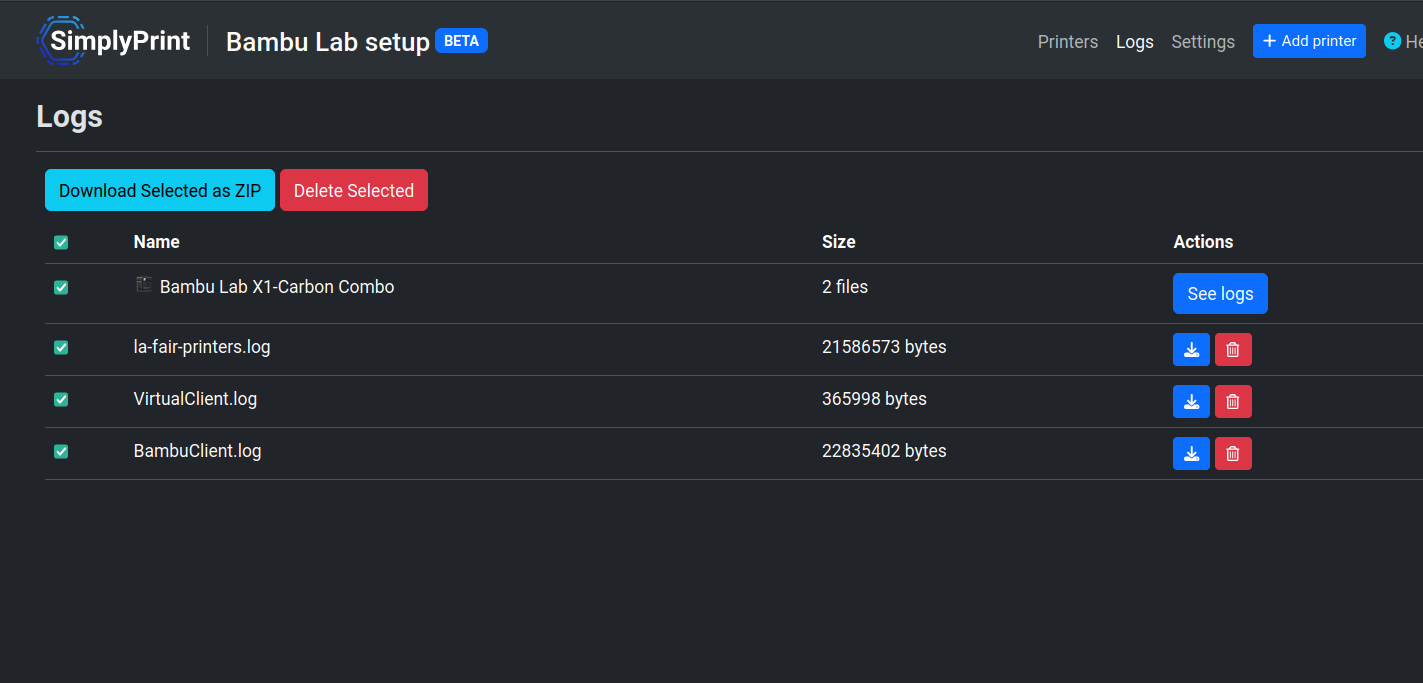Open the Settings page in the navigation
Screen dimensions: 1423x683
(x=1203, y=42)
